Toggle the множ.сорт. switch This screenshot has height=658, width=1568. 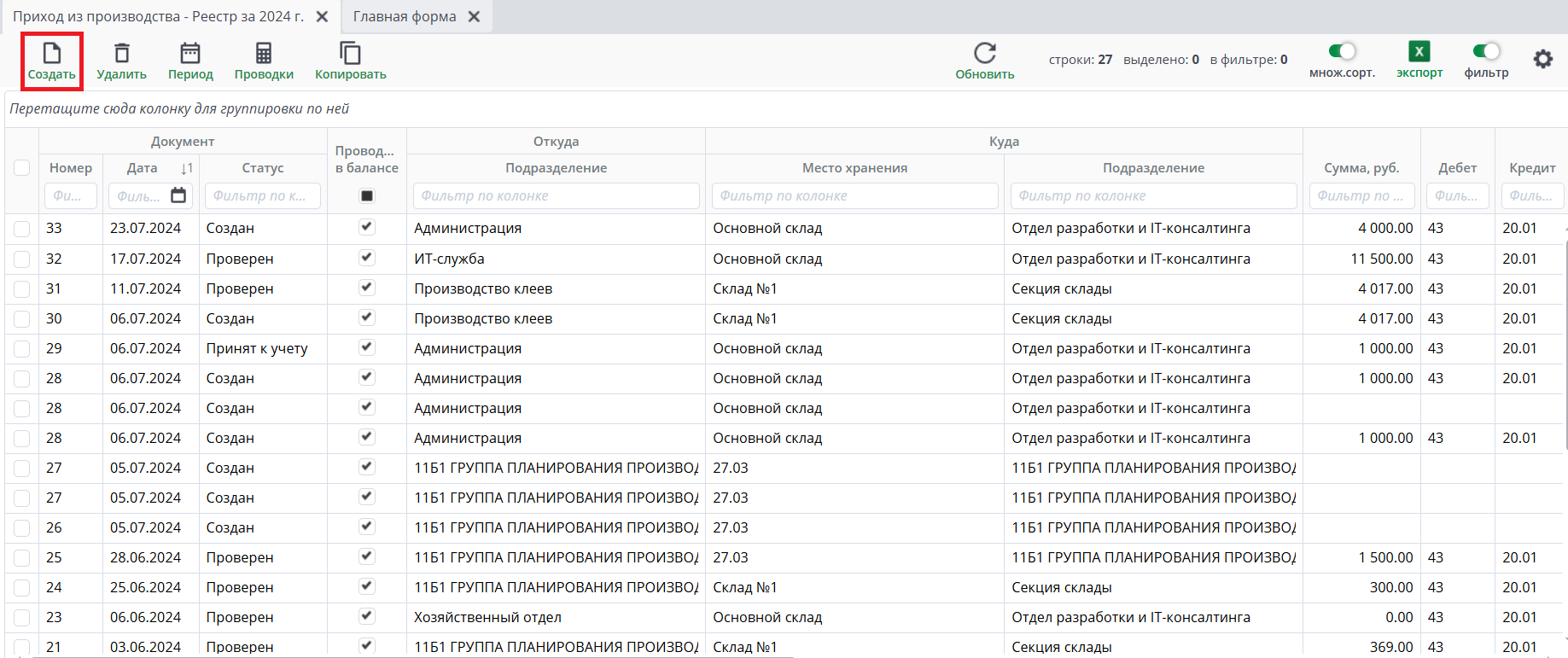click(1342, 52)
